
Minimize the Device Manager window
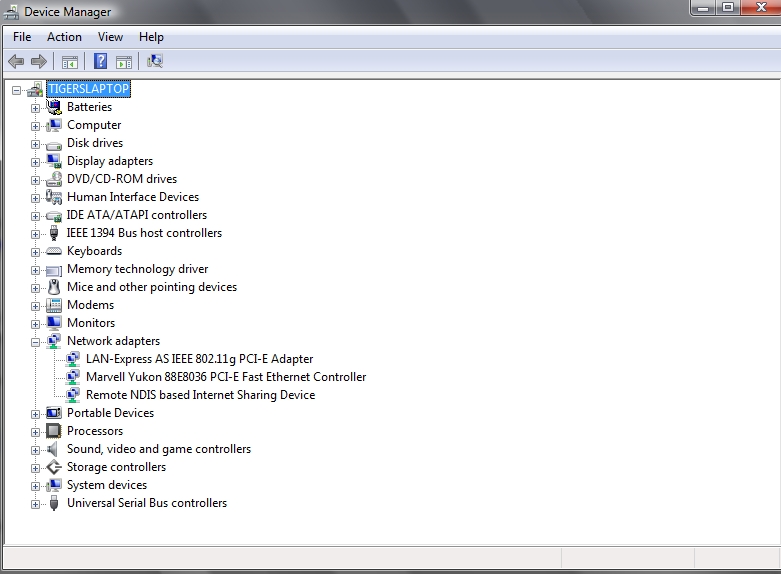click(x=703, y=7)
